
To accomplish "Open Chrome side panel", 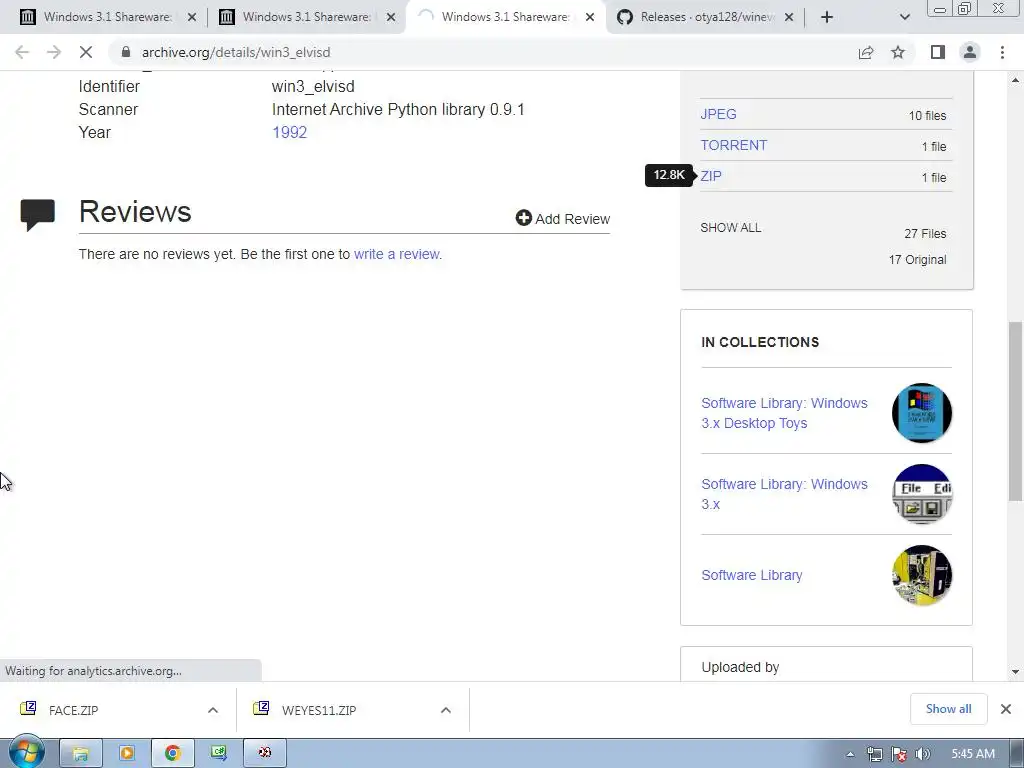I will [x=938, y=52].
